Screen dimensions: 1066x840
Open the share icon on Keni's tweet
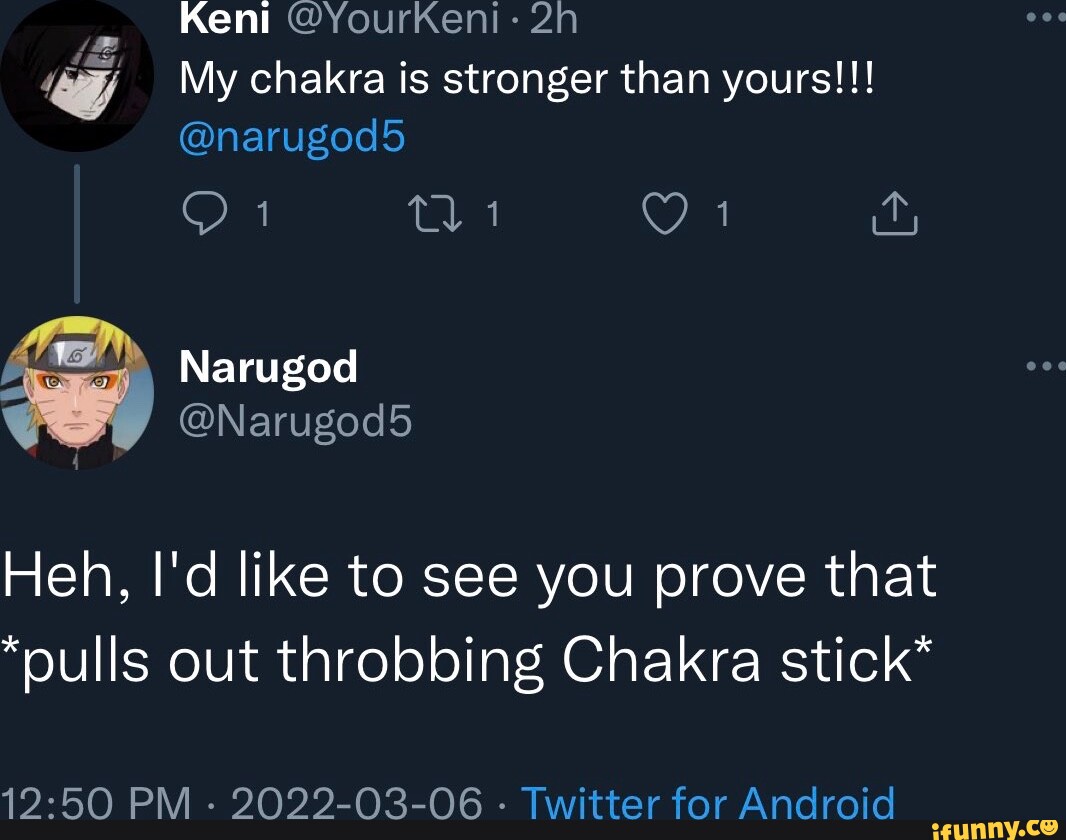893,212
